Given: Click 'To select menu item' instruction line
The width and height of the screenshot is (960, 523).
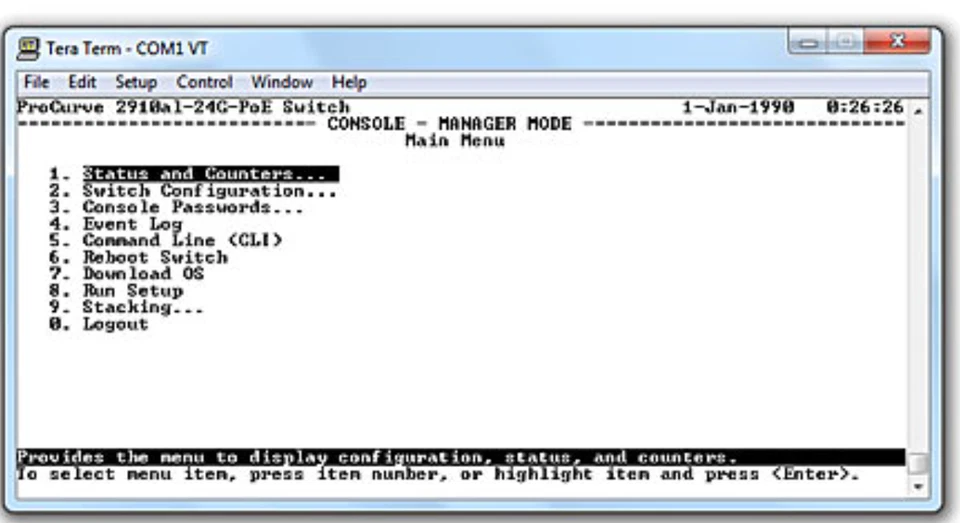Looking at the screenshot, I should point(438,475).
